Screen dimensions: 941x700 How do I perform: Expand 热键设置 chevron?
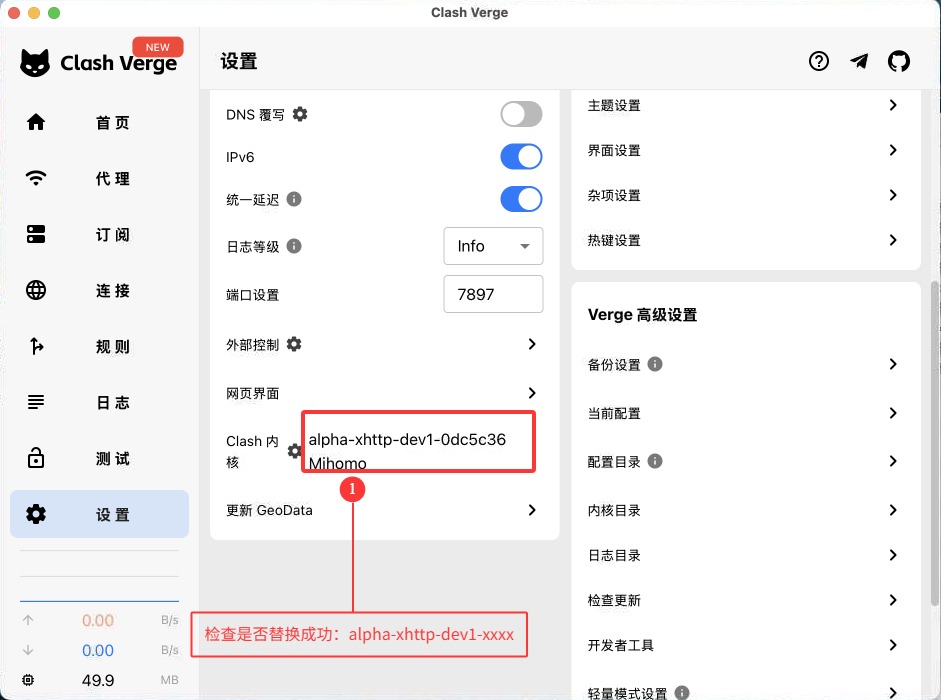click(x=893, y=240)
